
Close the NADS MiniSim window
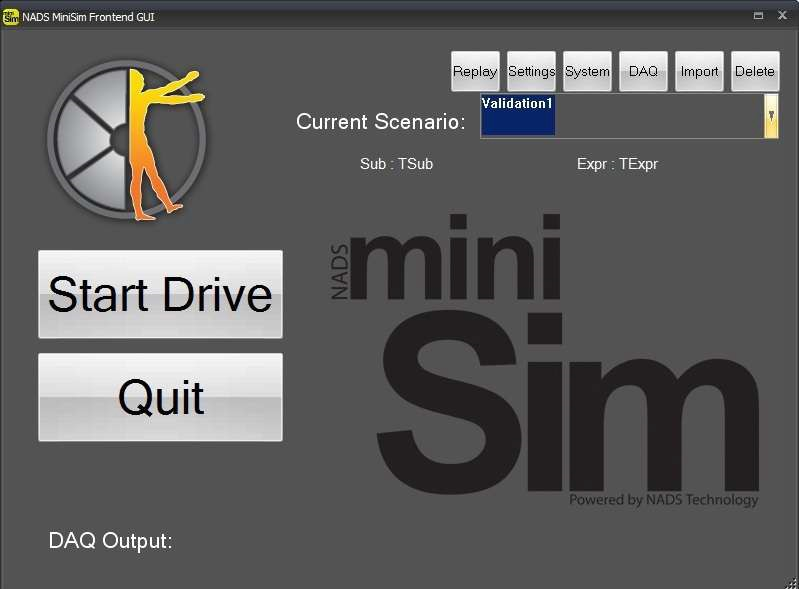[782, 16]
